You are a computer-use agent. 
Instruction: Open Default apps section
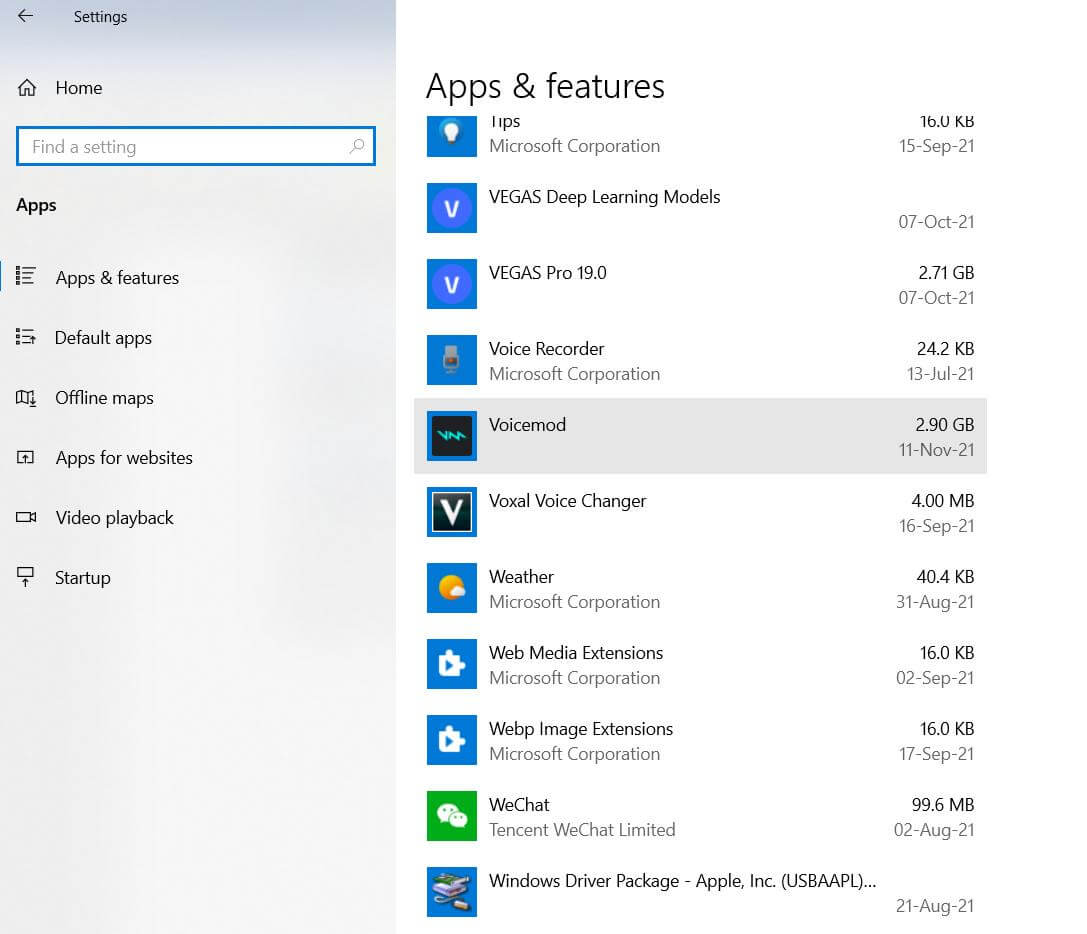(x=102, y=338)
